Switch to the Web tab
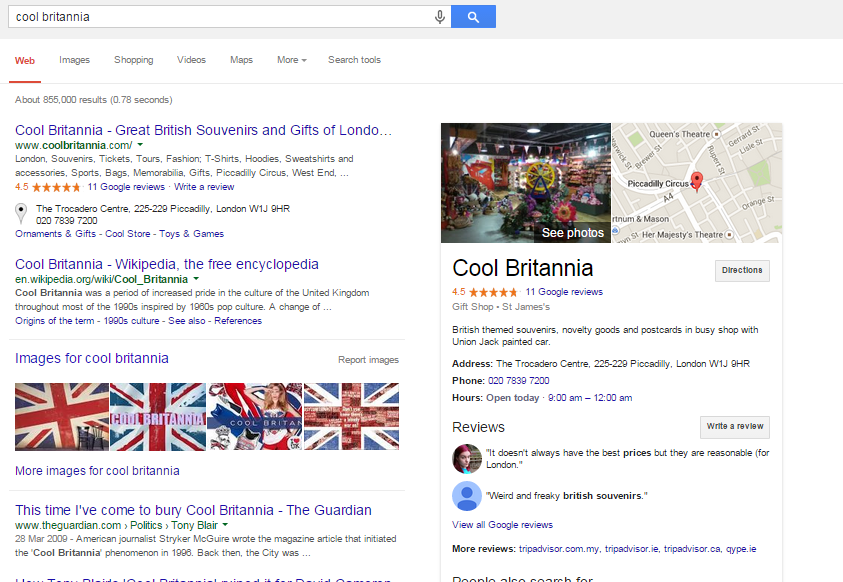This screenshot has height=582, width=843. click(x=25, y=61)
